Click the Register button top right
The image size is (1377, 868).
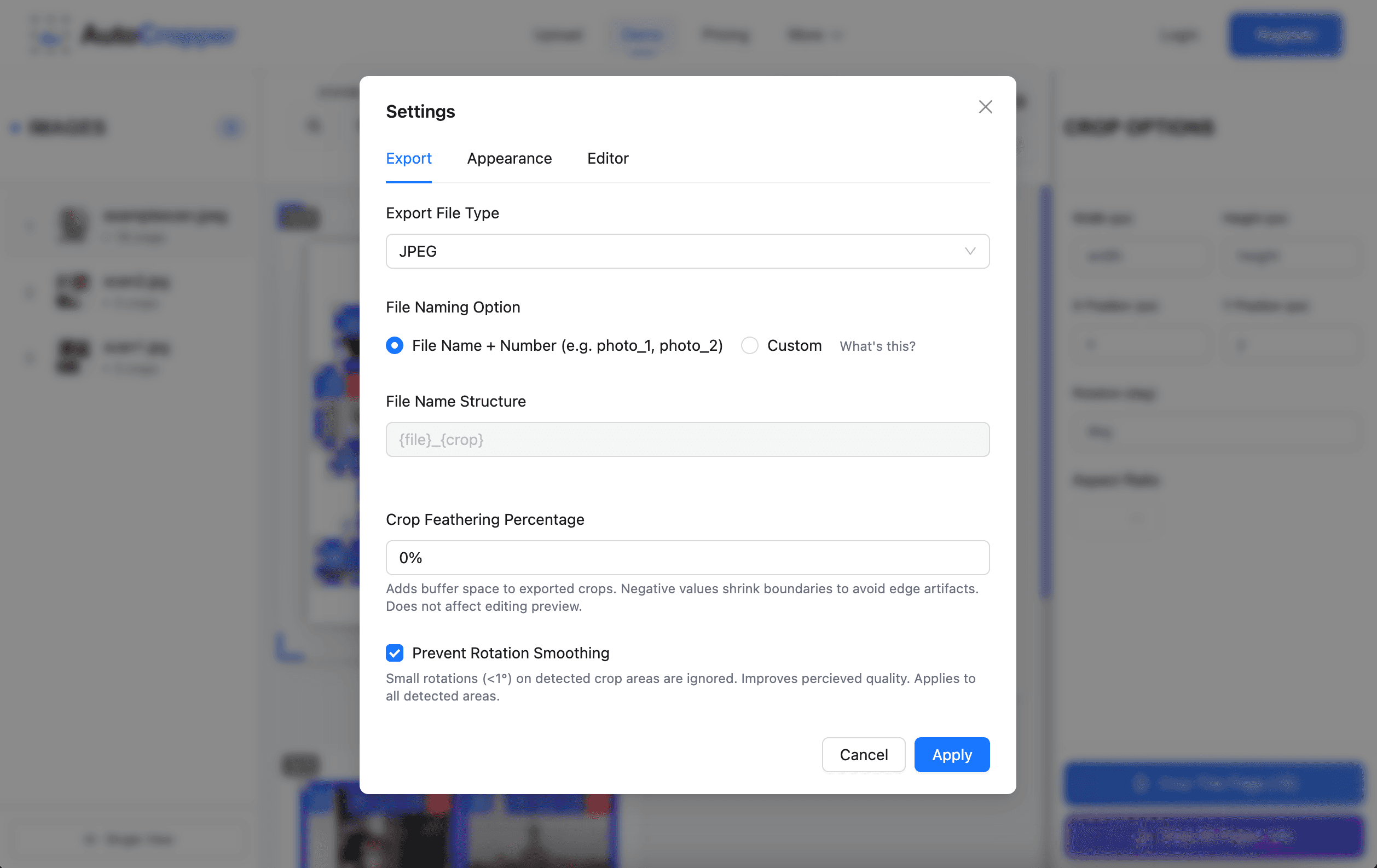click(1285, 35)
